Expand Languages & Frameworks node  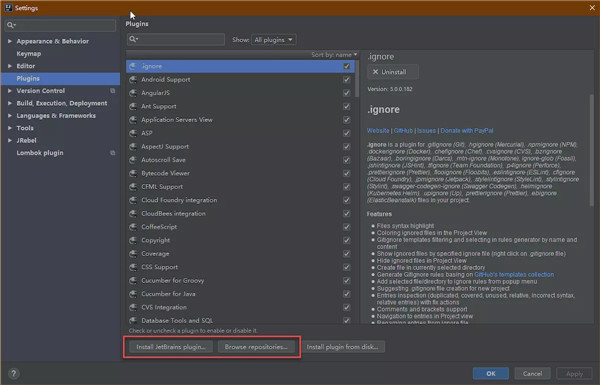tap(10, 116)
